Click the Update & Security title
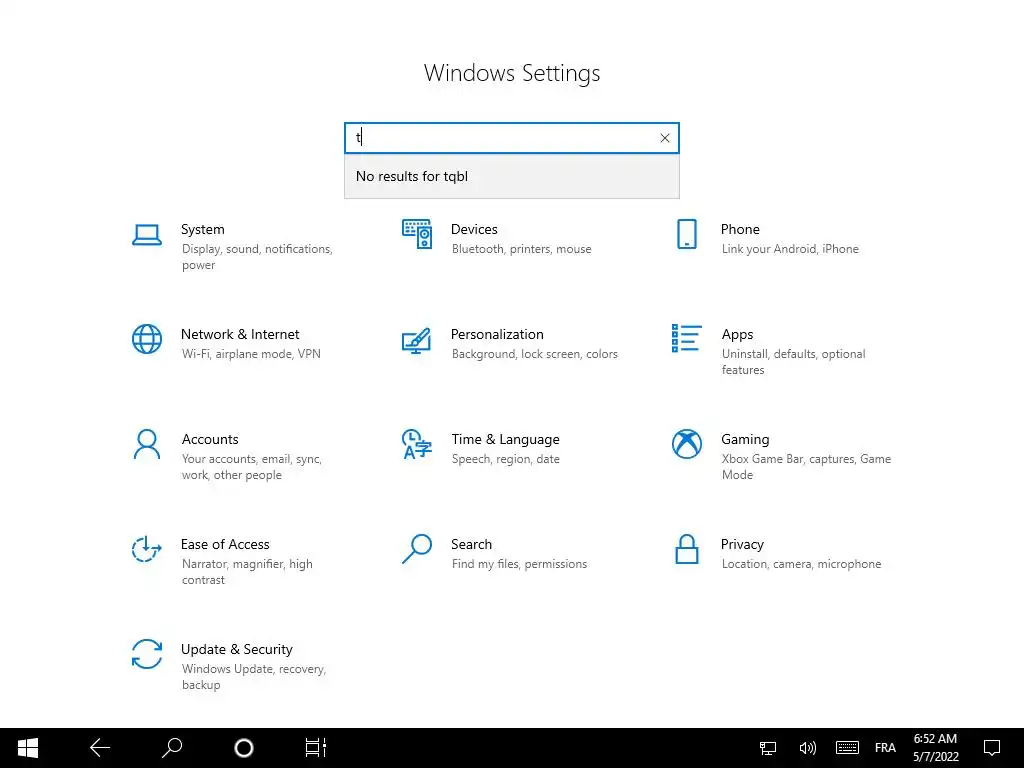The width and height of the screenshot is (1024, 768). [x=236, y=649]
